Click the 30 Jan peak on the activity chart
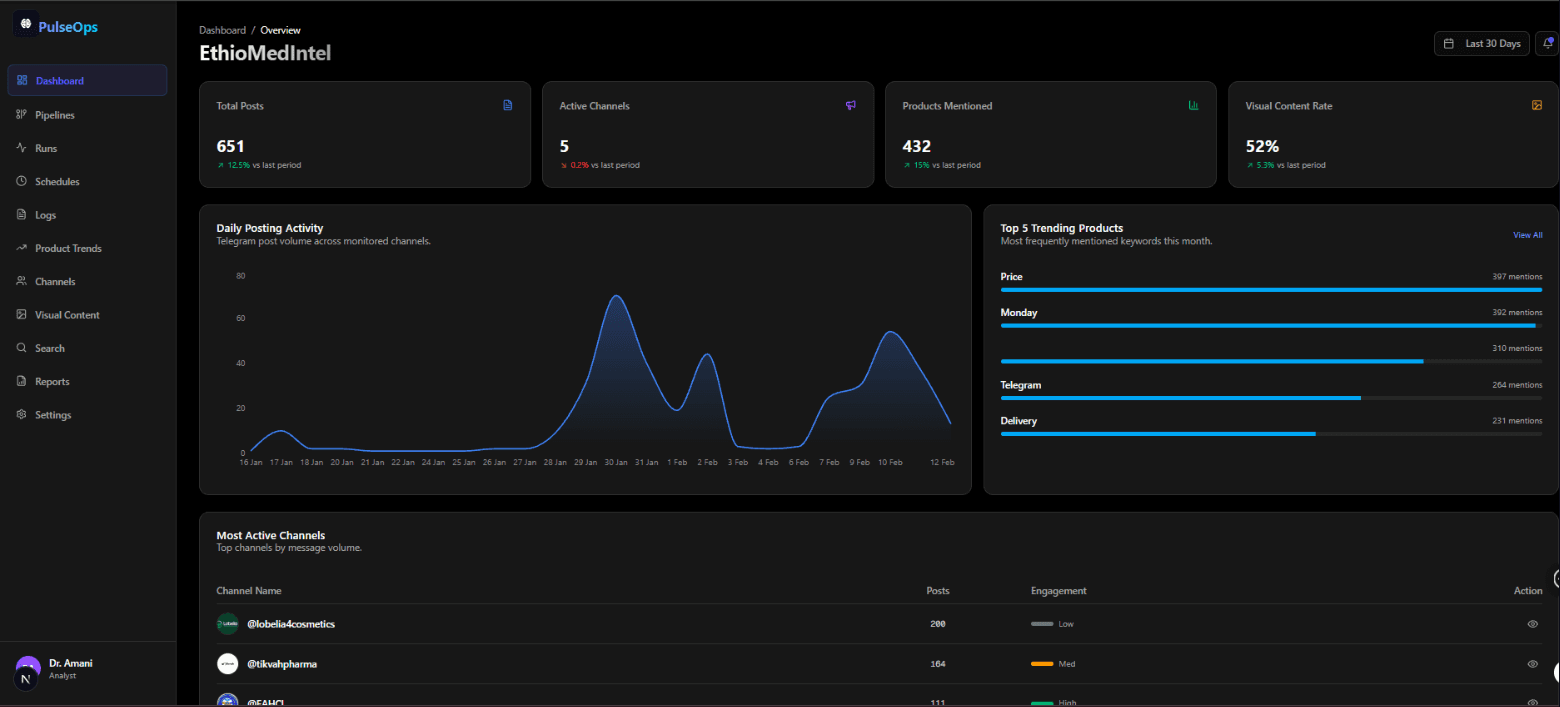Screen dimensions: 1560x707 616,296
